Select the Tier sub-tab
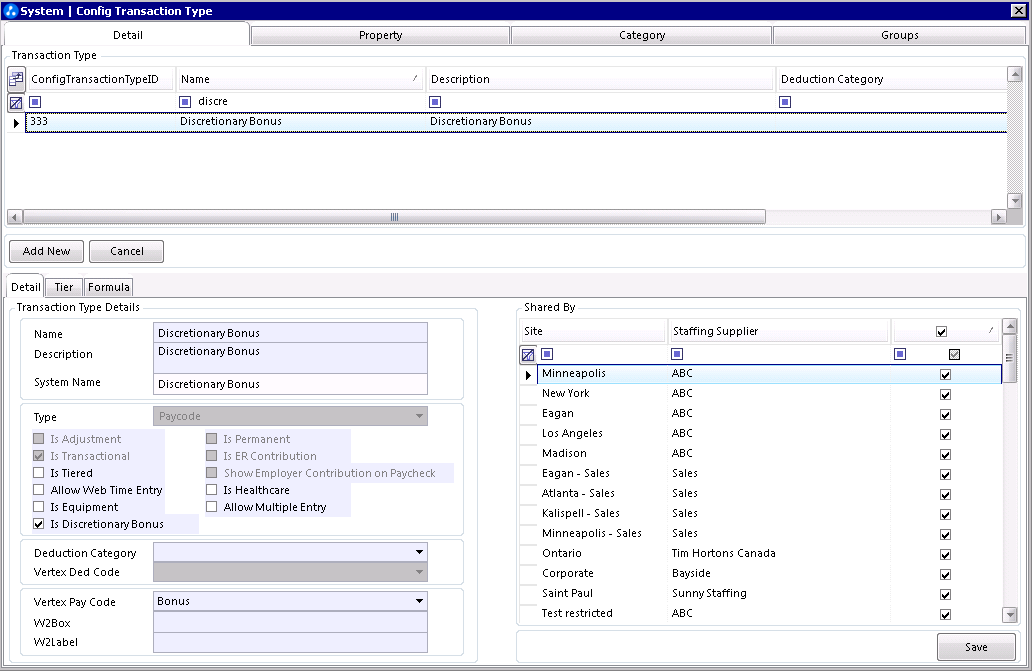 (64, 287)
